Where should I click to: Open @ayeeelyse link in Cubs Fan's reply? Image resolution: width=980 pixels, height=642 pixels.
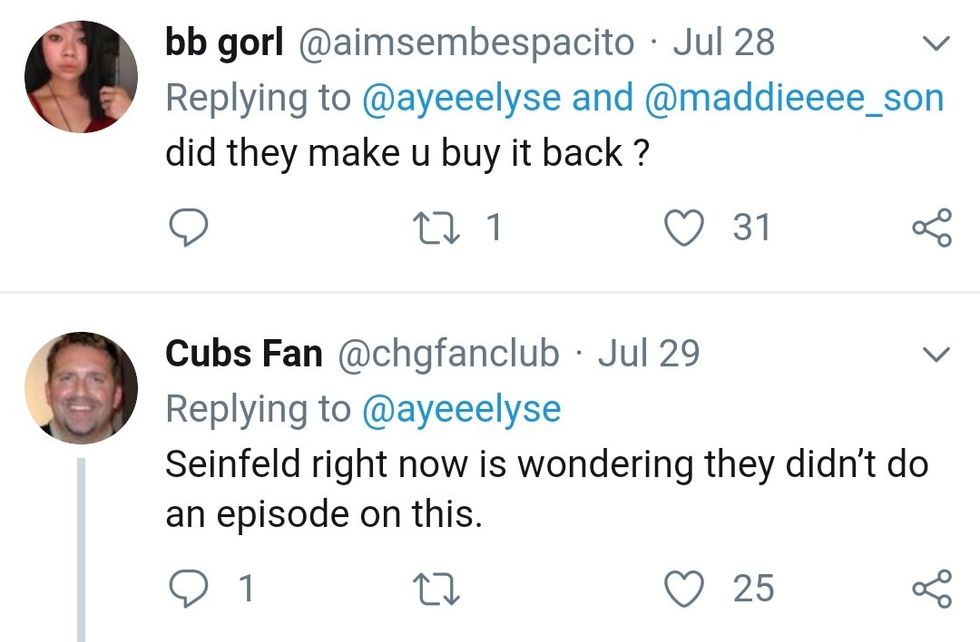pos(461,408)
